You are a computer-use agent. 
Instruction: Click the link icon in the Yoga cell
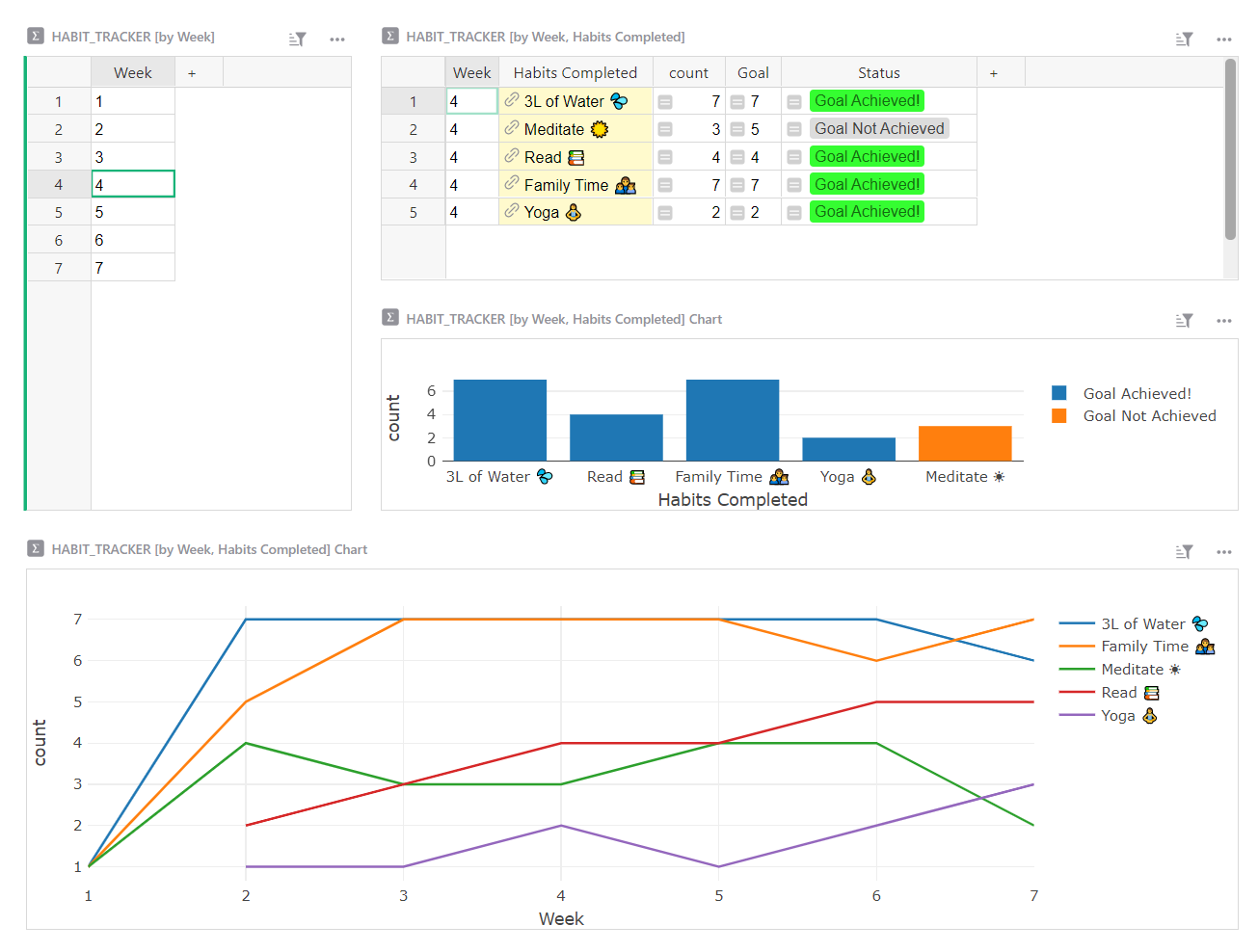pyautogui.click(x=512, y=211)
